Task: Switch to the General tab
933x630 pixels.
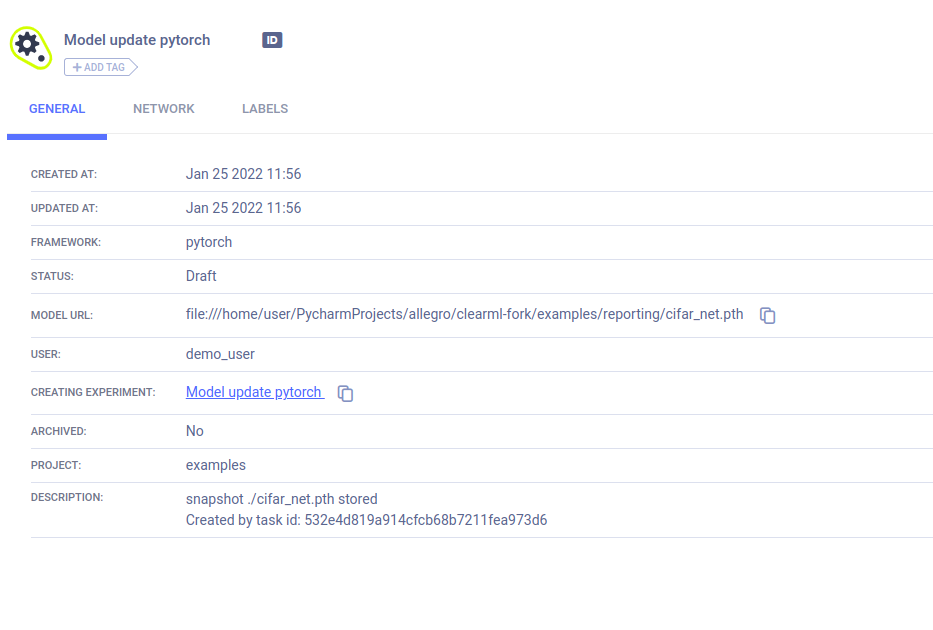Action: (x=57, y=109)
